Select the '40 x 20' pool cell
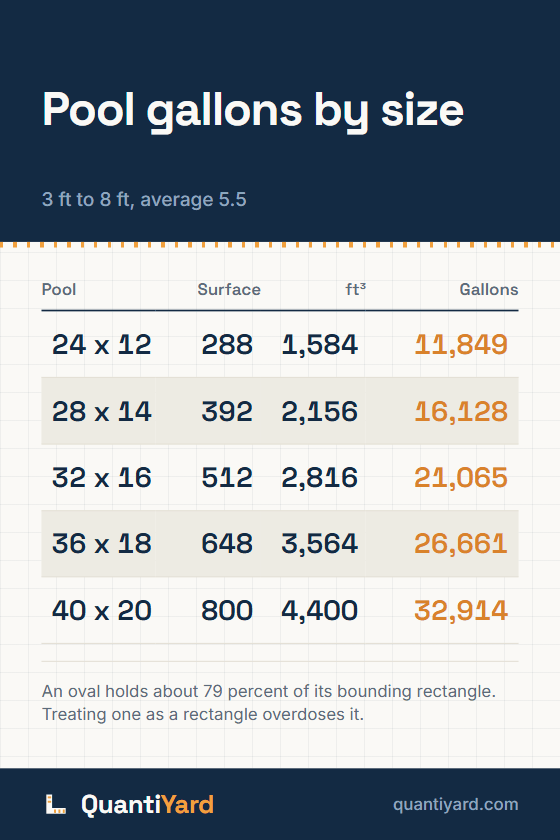560x840 pixels. pyautogui.click(x=102, y=610)
